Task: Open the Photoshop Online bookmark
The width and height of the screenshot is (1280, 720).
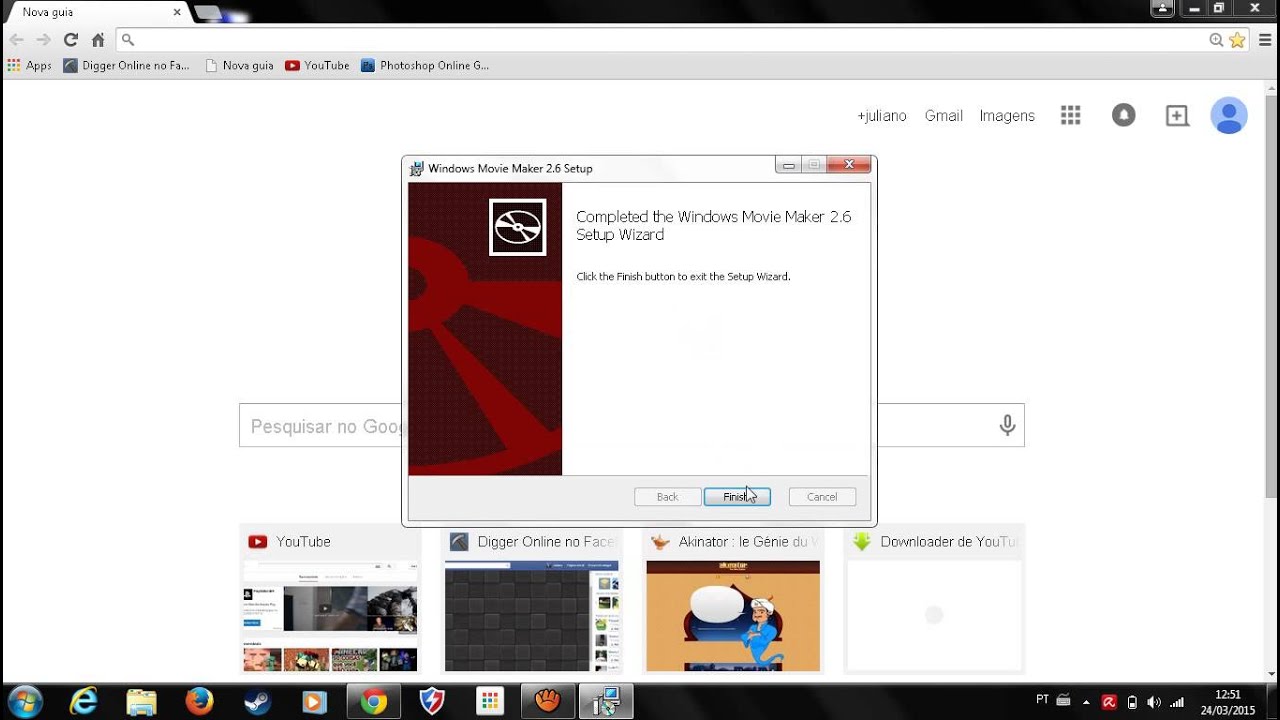Action: click(425, 65)
